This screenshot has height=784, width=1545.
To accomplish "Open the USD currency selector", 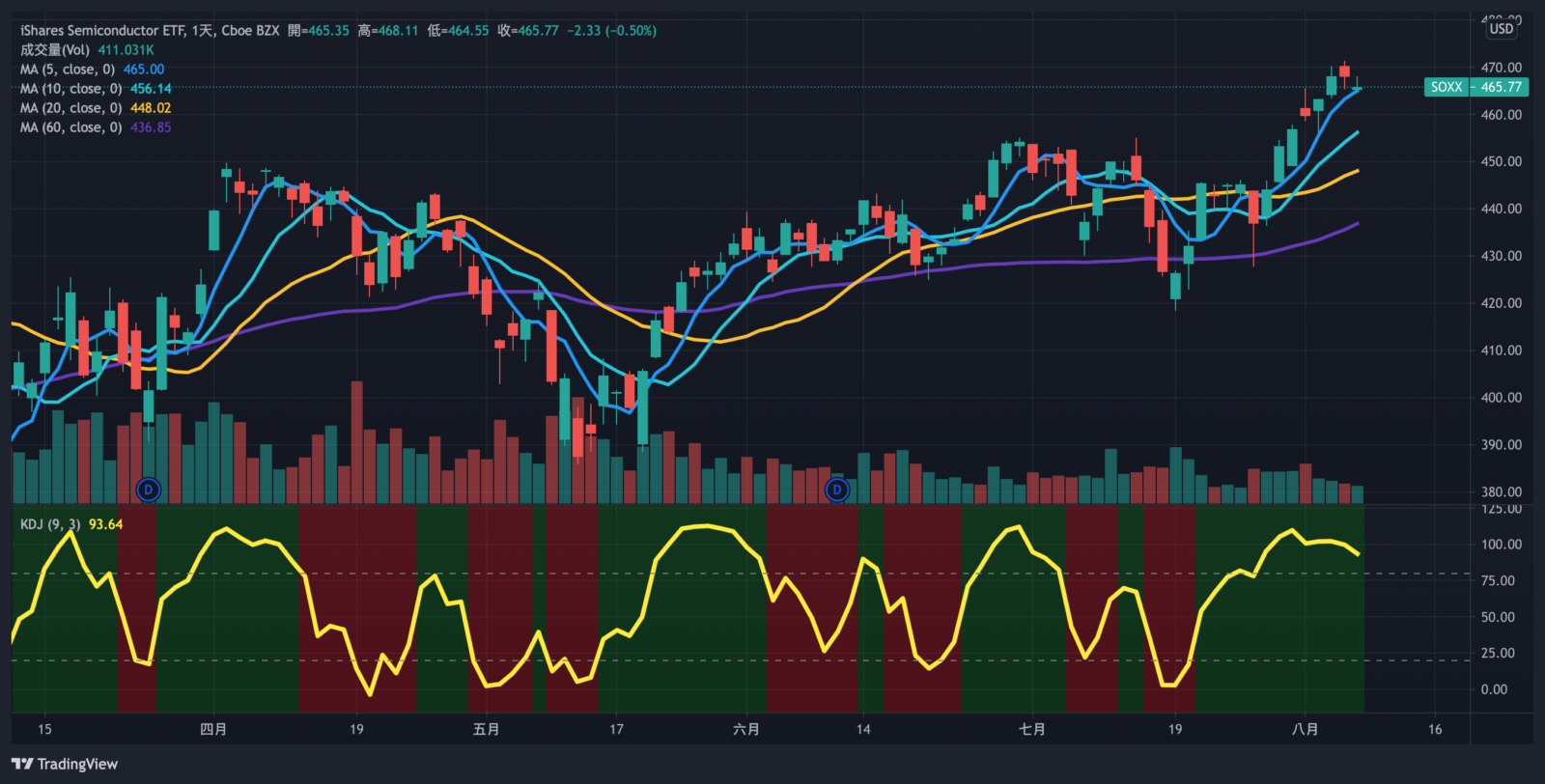I will [1501, 29].
